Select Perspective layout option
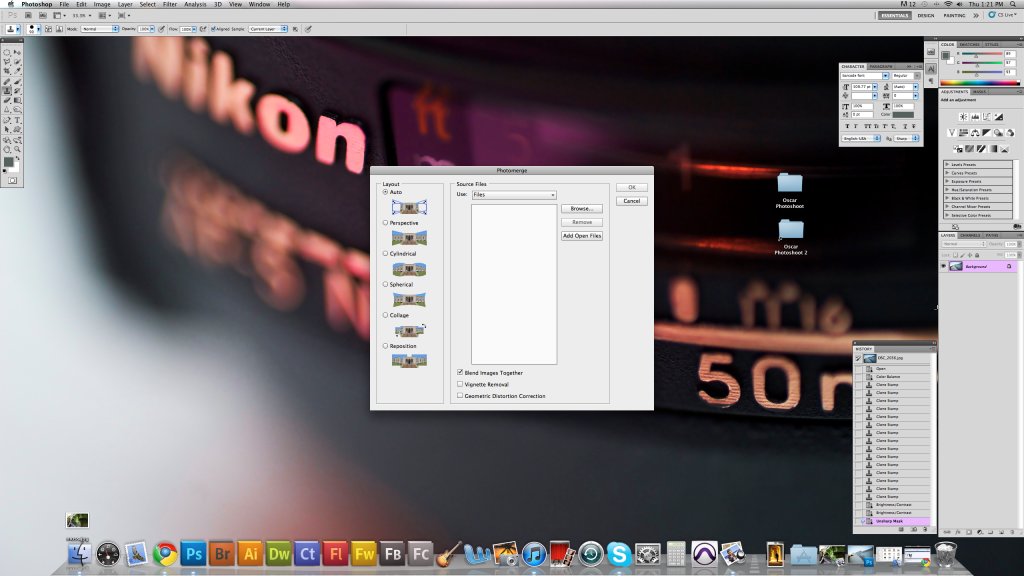Image resolution: width=1024 pixels, height=576 pixels. [x=385, y=223]
